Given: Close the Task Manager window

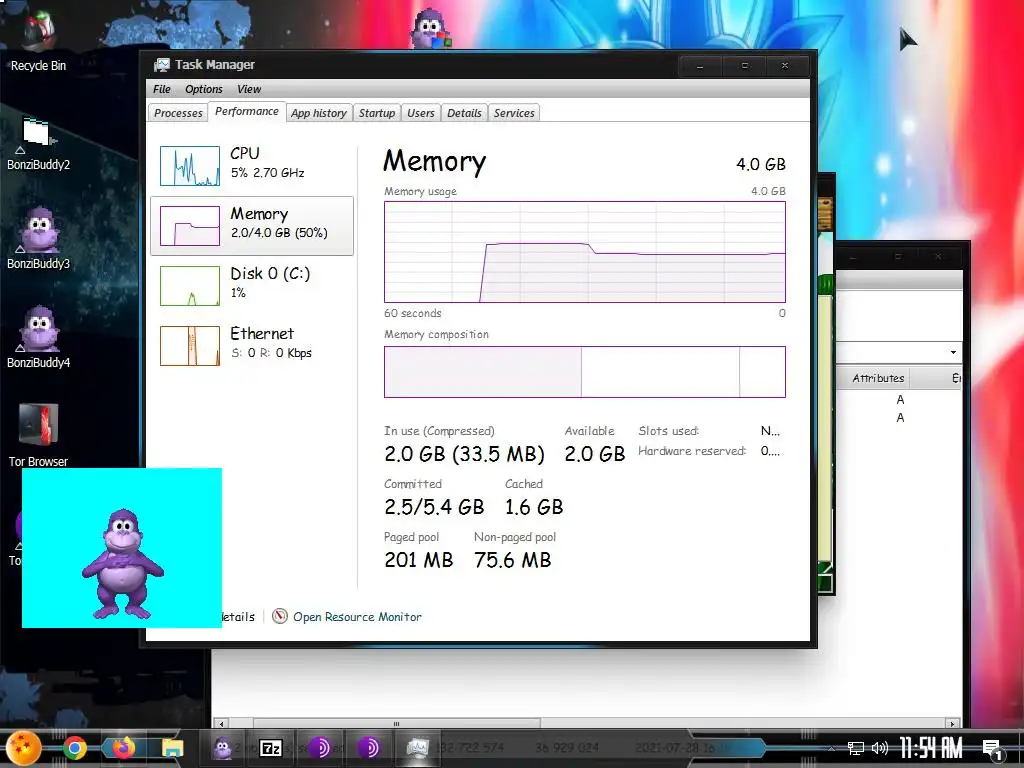Looking at the screenshot, I should (x=785, y=66).
